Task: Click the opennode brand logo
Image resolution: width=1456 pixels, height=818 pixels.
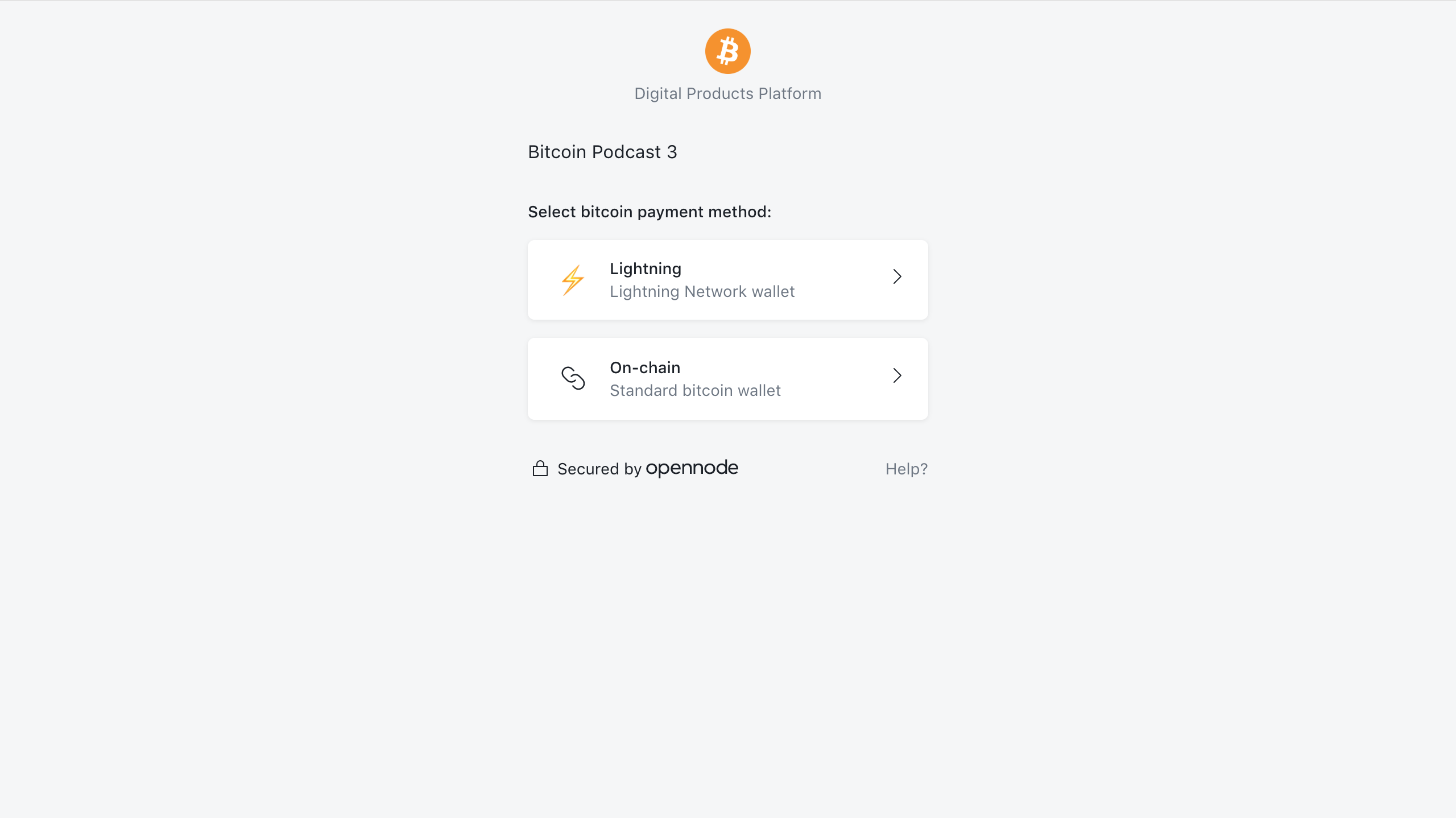Action: coord(692,468)
